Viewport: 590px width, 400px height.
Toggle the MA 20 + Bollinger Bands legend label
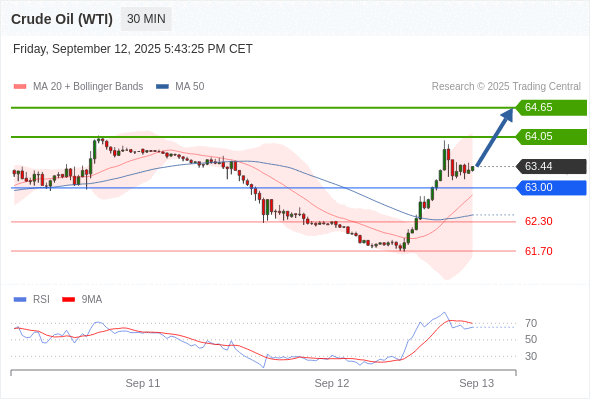tap(88, 87)
